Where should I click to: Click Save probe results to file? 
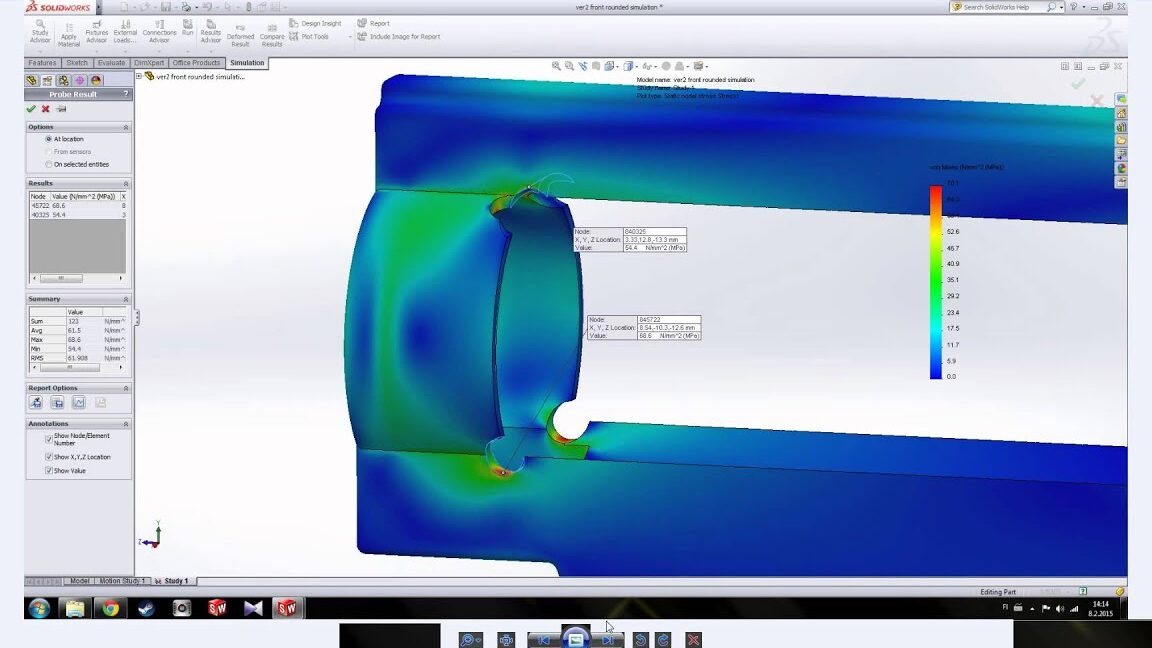click(x=57, y=403)
